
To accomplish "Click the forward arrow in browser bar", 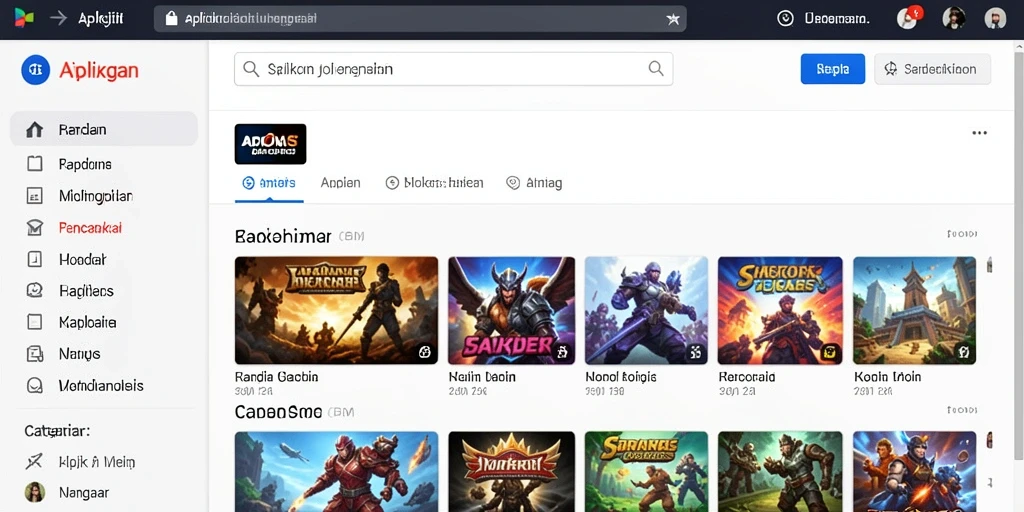I will (x=59, y=18).
